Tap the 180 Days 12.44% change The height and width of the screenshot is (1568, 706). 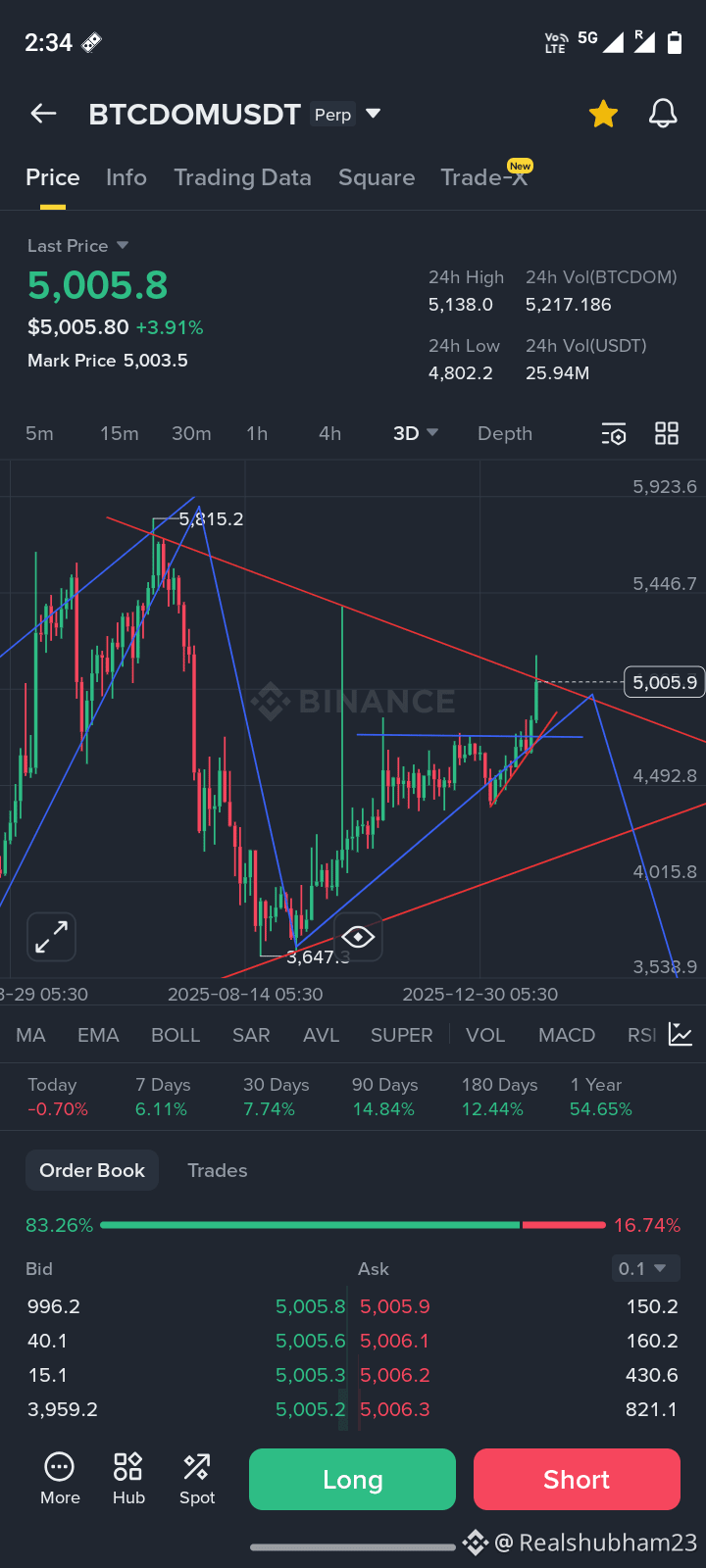coord(499,1097)
